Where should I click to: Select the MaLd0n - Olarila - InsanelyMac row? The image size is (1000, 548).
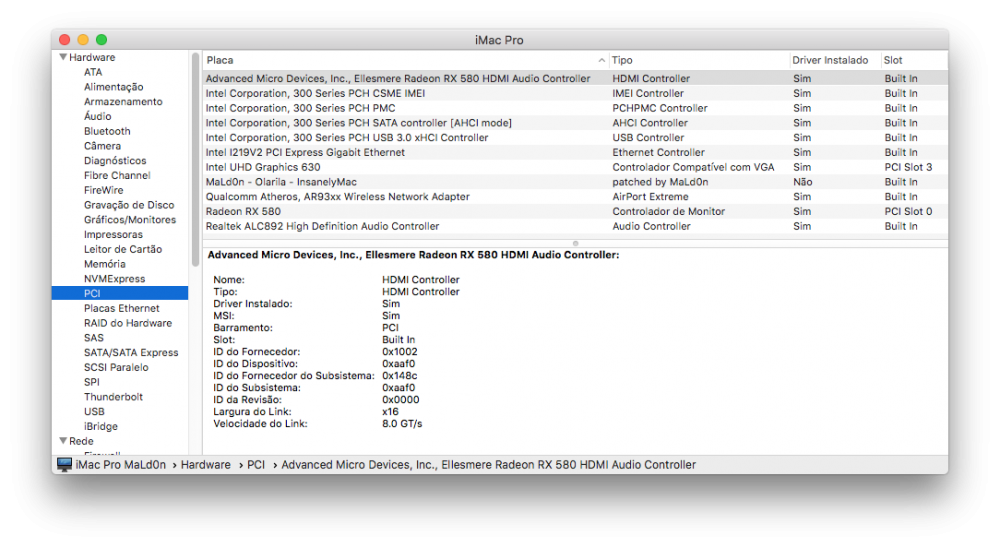575,182
